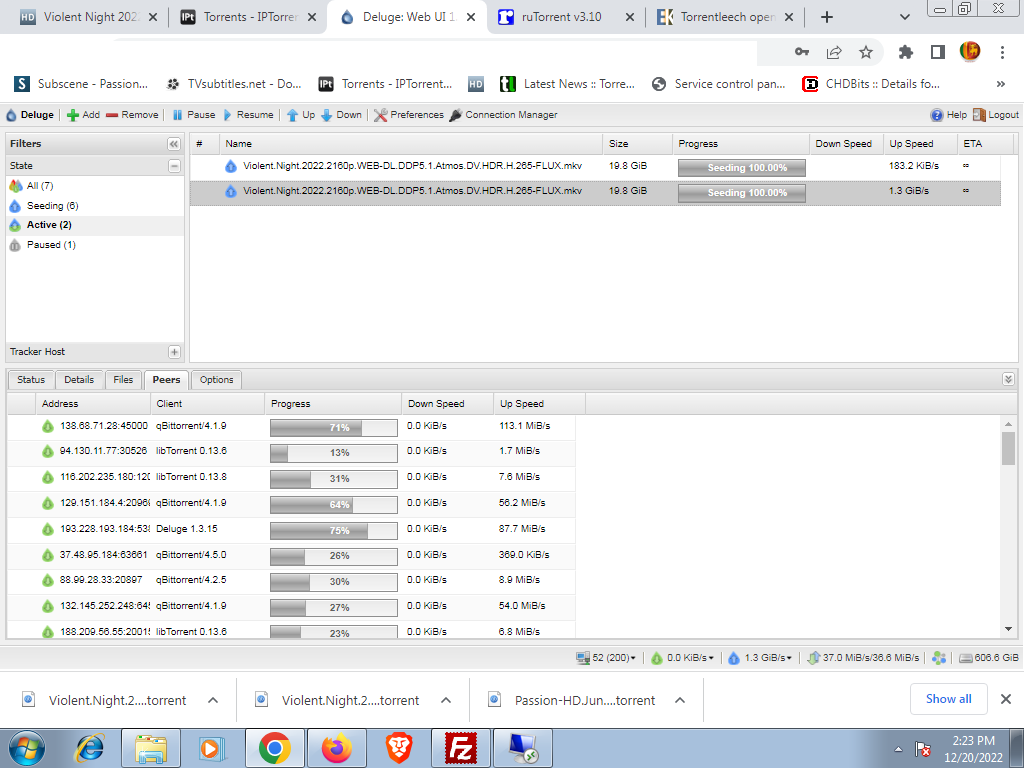The height and width of the screenshot is (768, 1024).
Task: Sort torrents by Size column
Action: 637,144
